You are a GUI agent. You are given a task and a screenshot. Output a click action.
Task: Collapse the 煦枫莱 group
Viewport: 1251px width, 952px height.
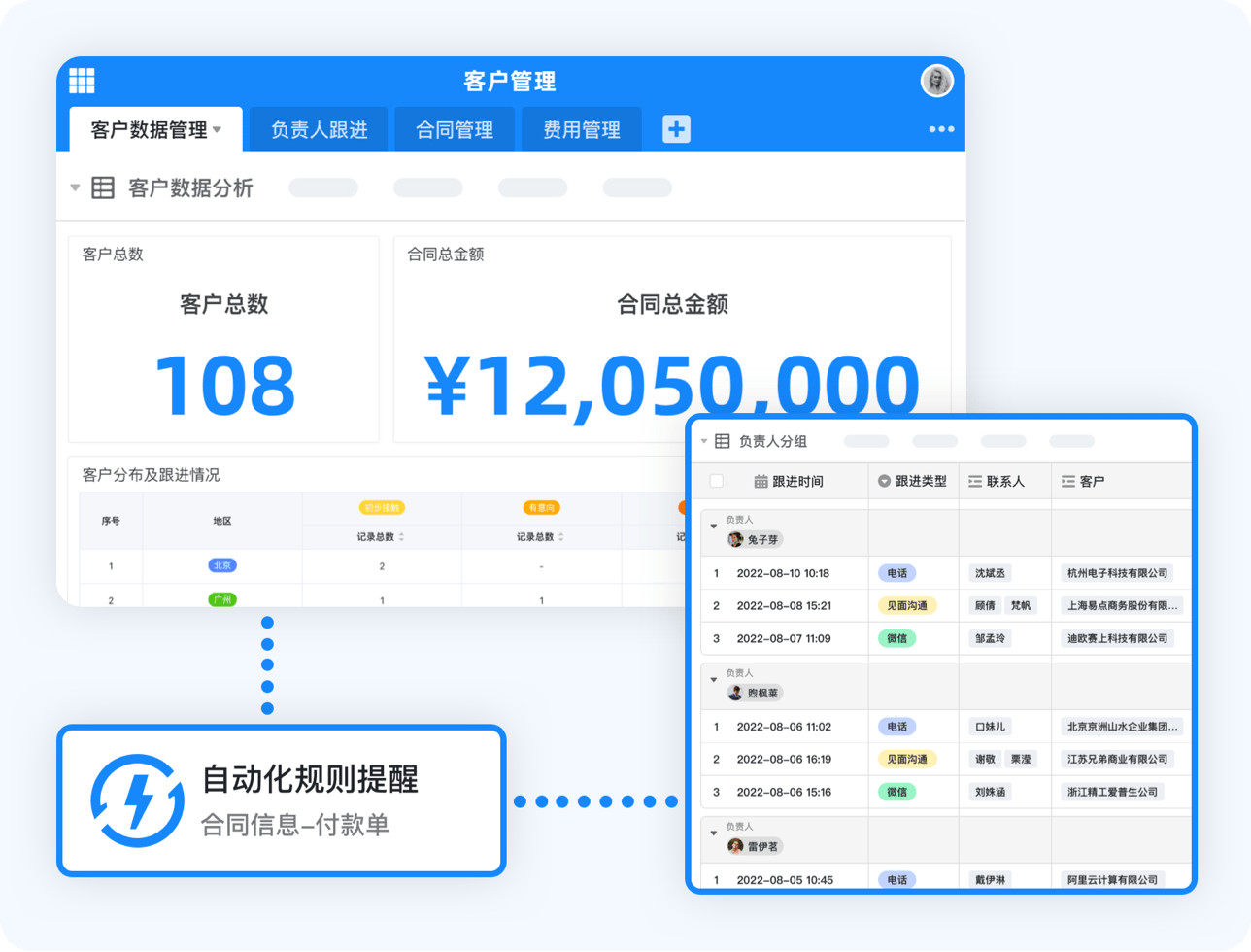714,680
